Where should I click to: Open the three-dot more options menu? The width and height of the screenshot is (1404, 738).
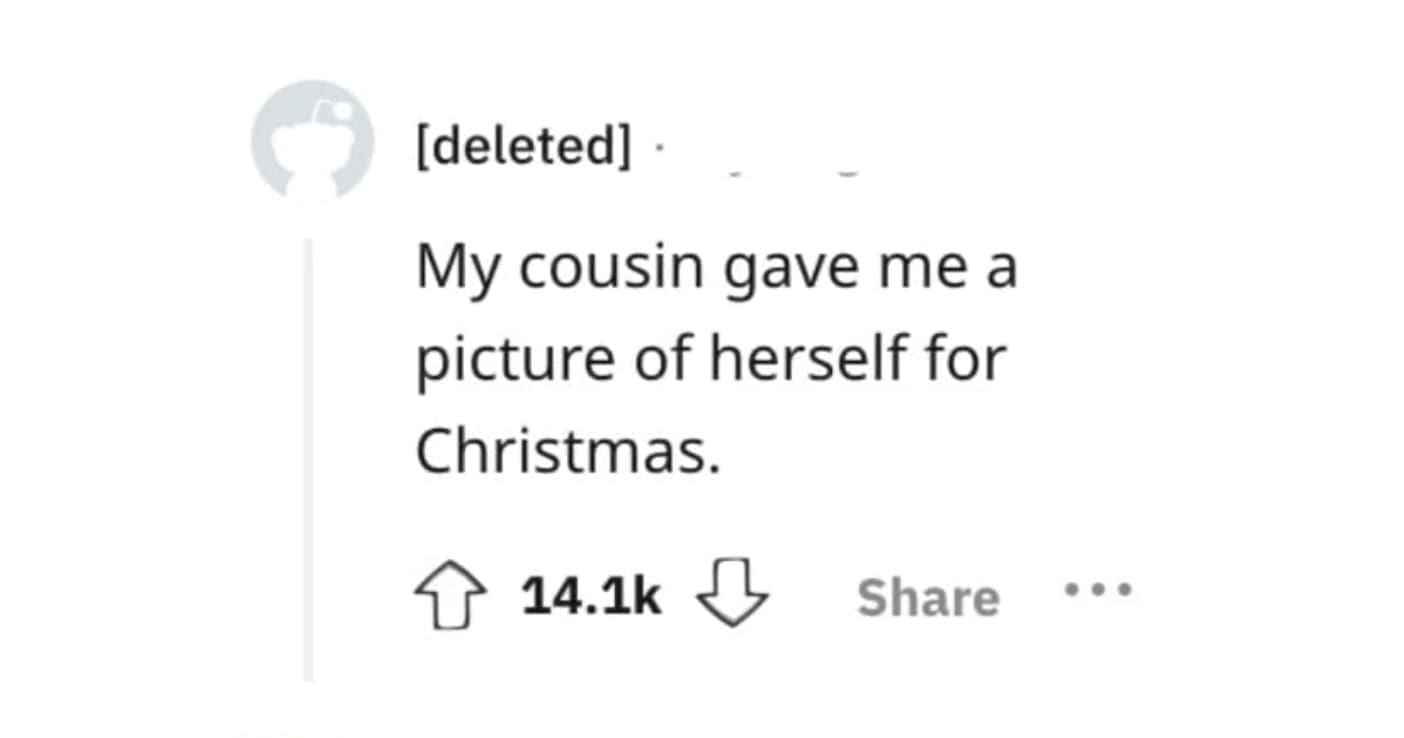(1098, 591)
